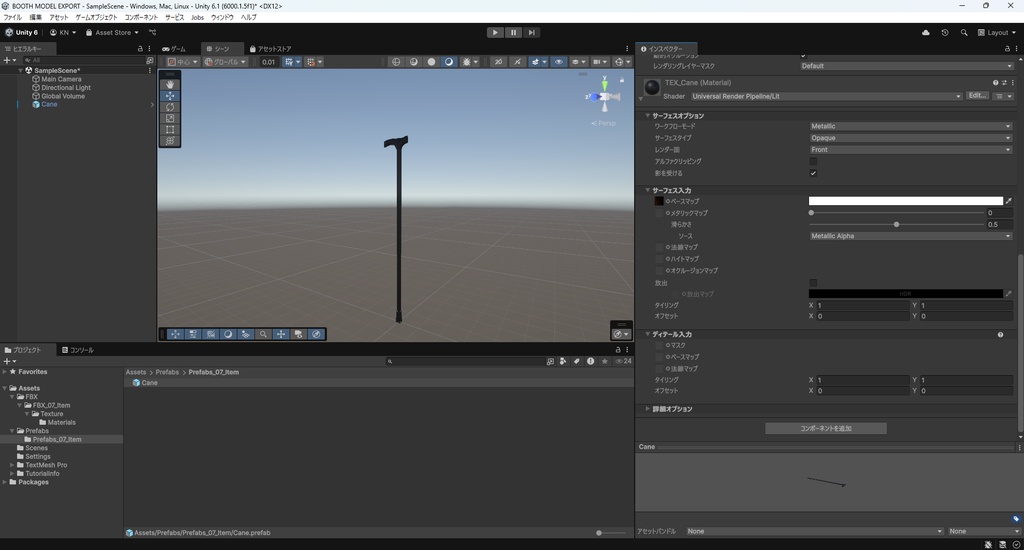Image resolution: width=1024 pixels, height=550 pixels.
Task: Collapse the サーフェスオプション section
Action: coord(647,116)
